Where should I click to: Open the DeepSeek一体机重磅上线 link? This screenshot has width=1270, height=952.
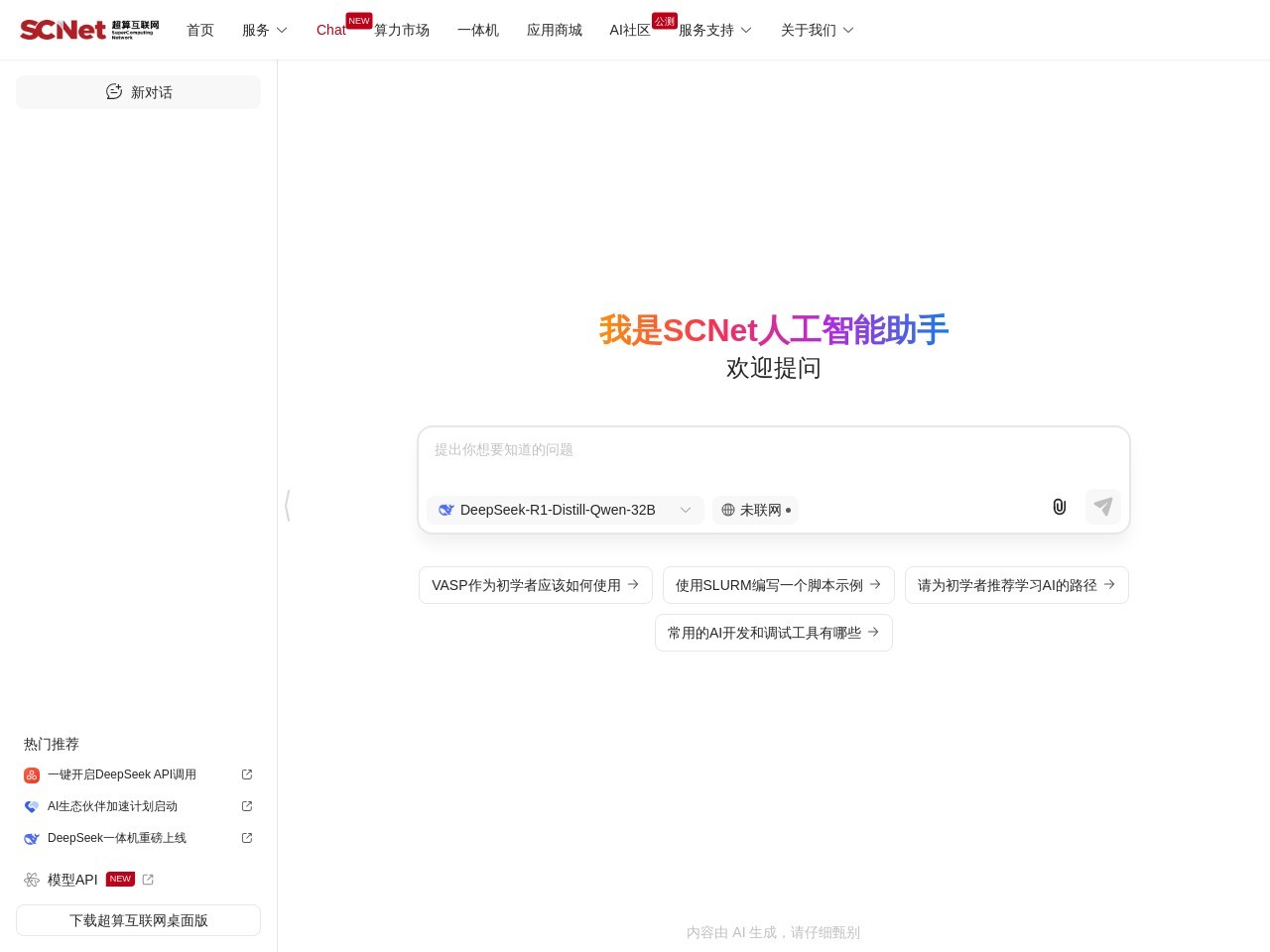[117, 838]
